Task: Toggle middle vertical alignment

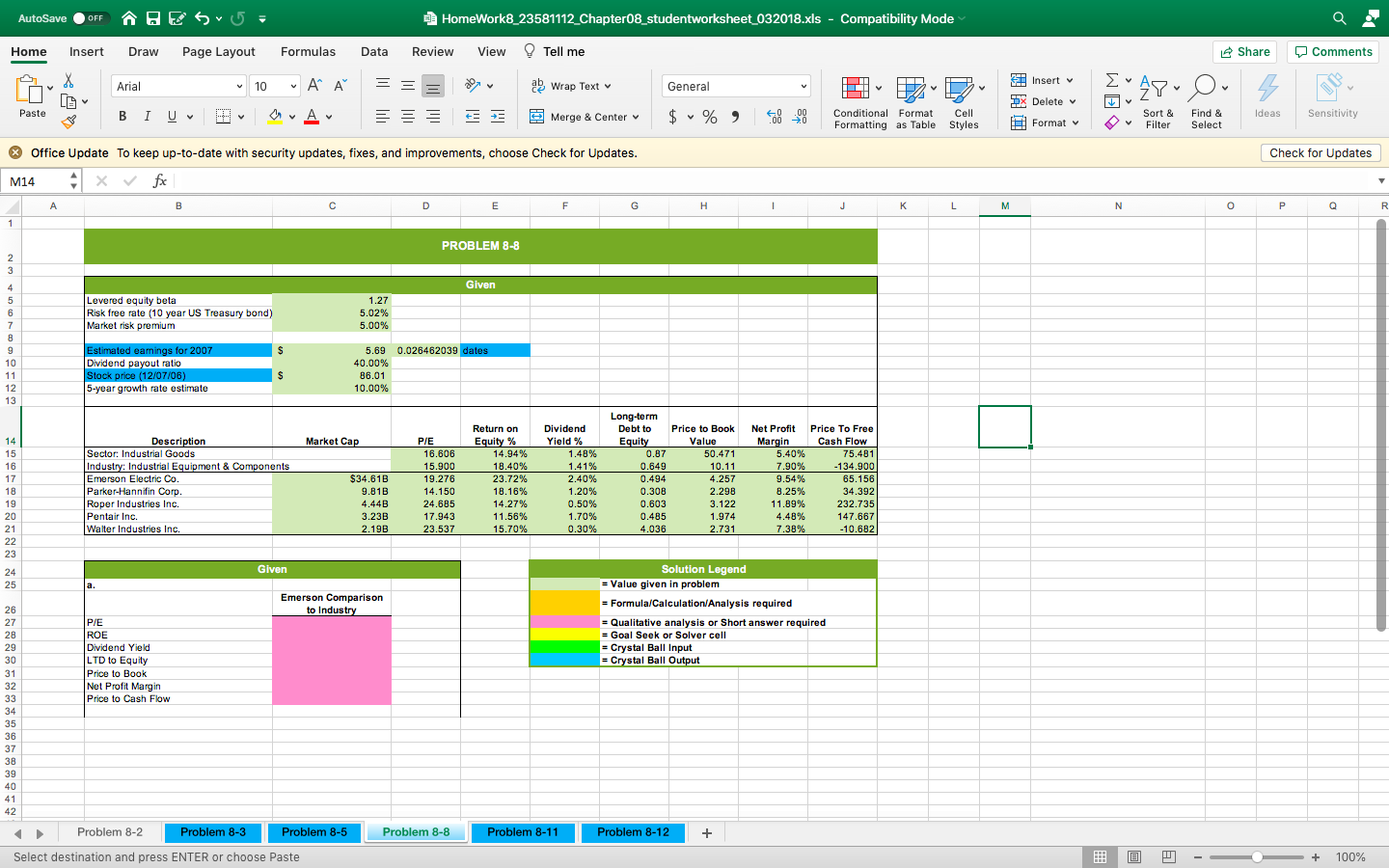Action: point(408,86)
